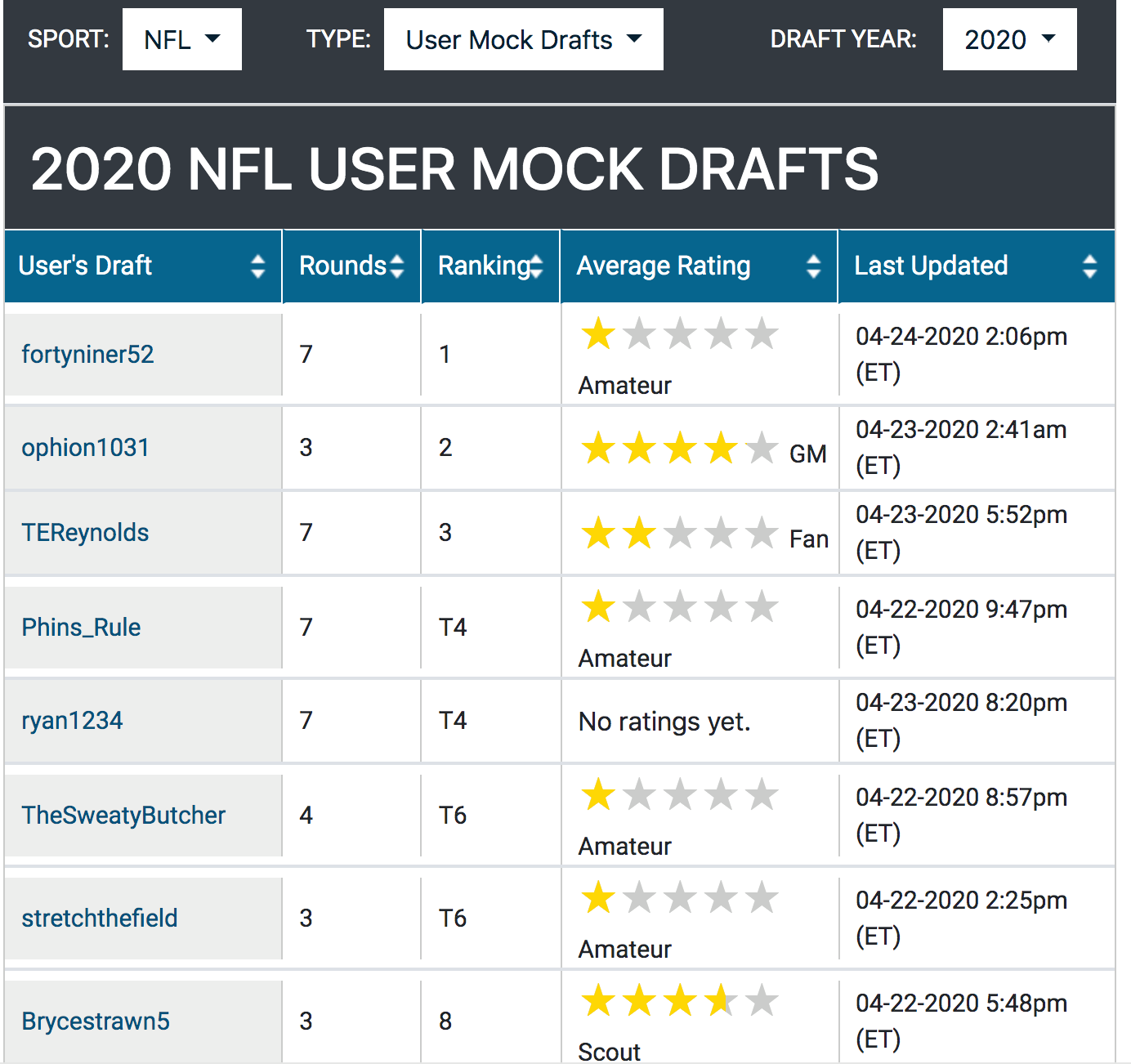Click the "Scout" rating label
This screenshot has width=1131, height=1064.
[x=610, y=1052]
